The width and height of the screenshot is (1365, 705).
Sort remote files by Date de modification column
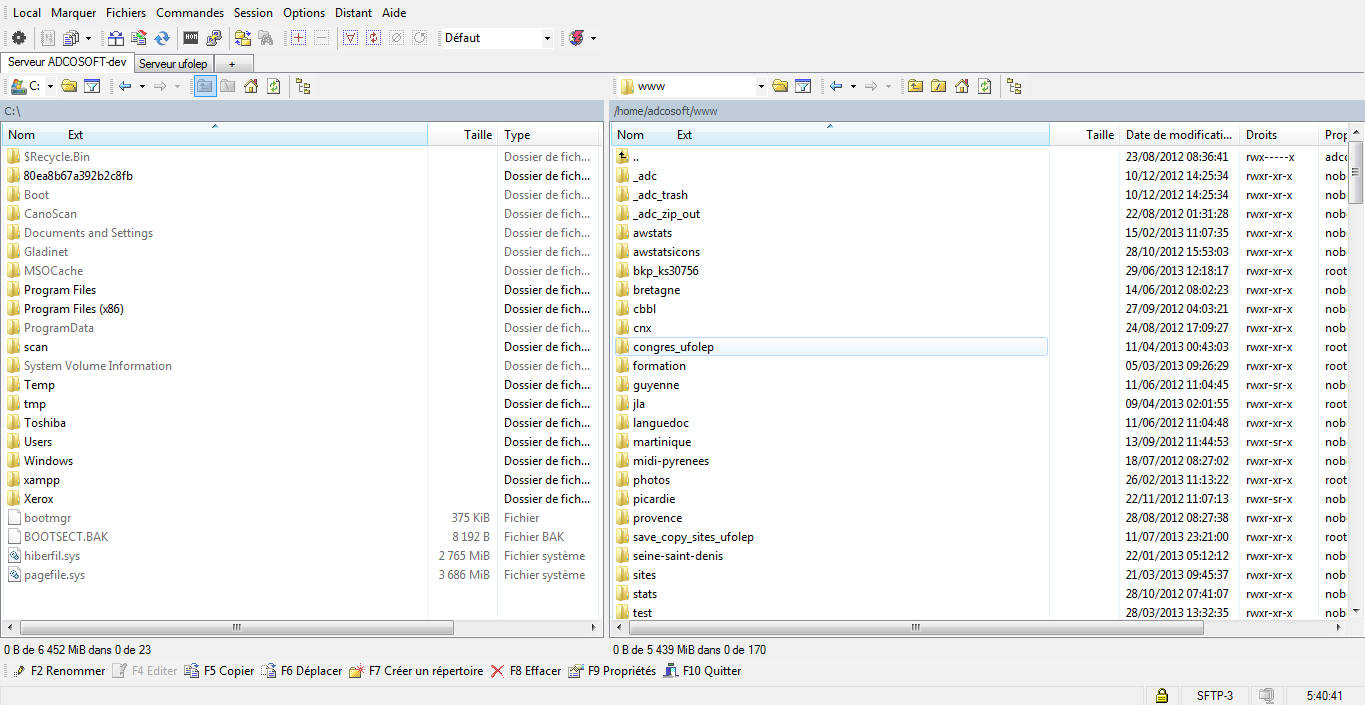[1179, 135]
